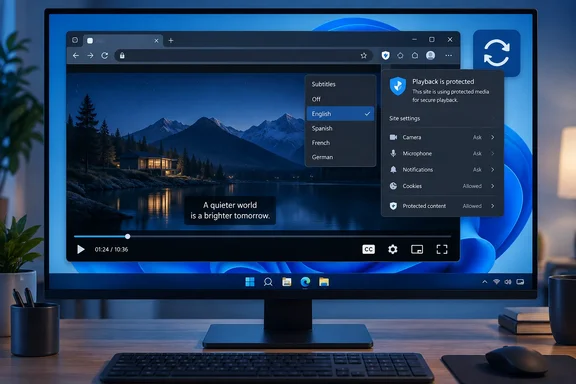The image size is (576, 384).
Task: Select German subtitles
Action: point(340,157)
